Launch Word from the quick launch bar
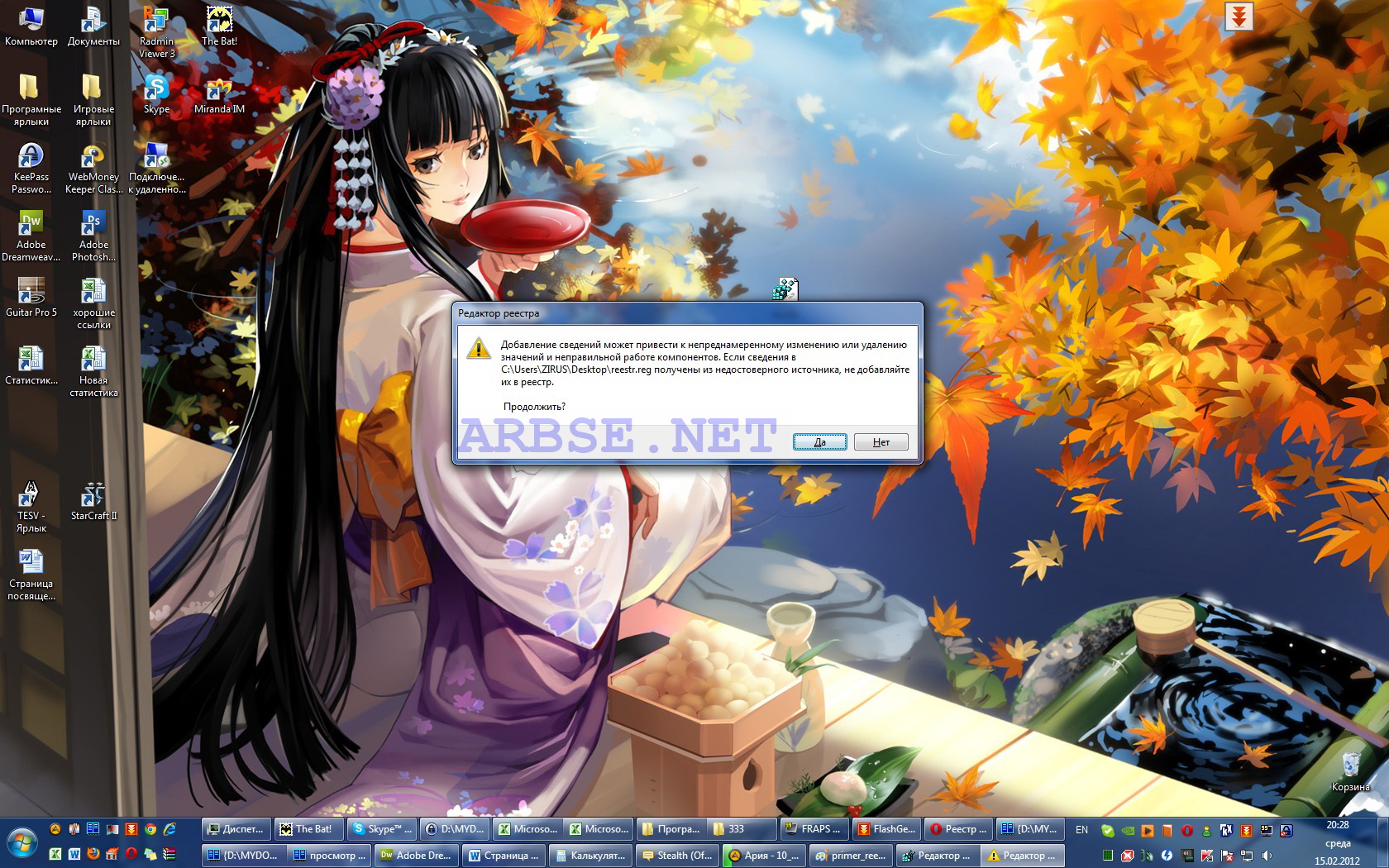Image resolution: width=1389 pixels, height=868 pixels. point(74,854)
